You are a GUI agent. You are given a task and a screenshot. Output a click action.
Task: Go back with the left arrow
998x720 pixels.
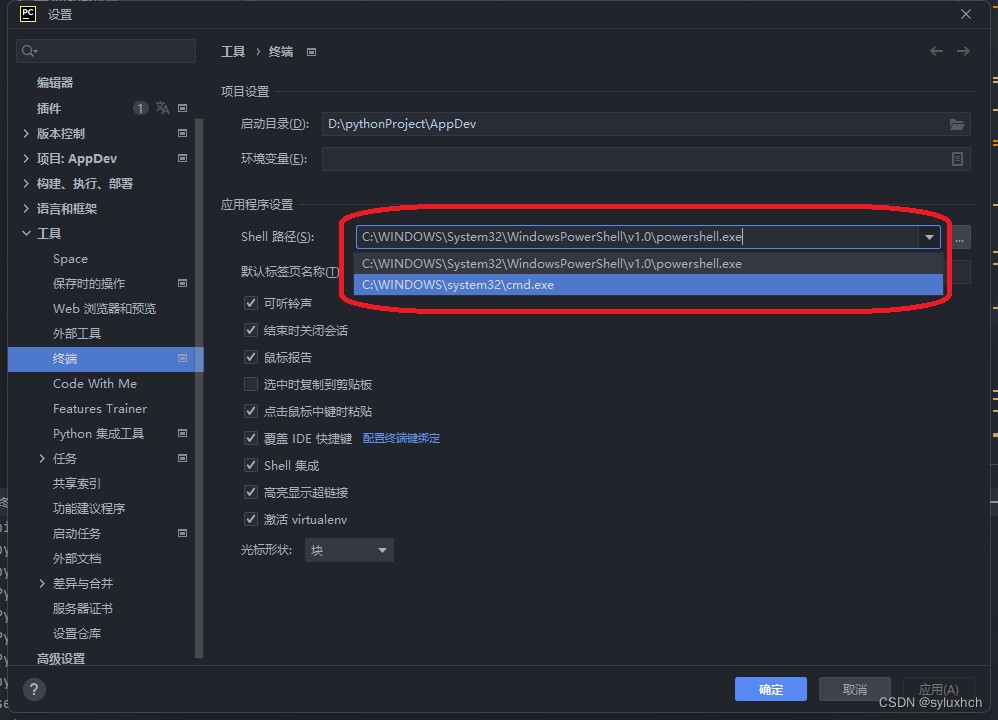936,51
